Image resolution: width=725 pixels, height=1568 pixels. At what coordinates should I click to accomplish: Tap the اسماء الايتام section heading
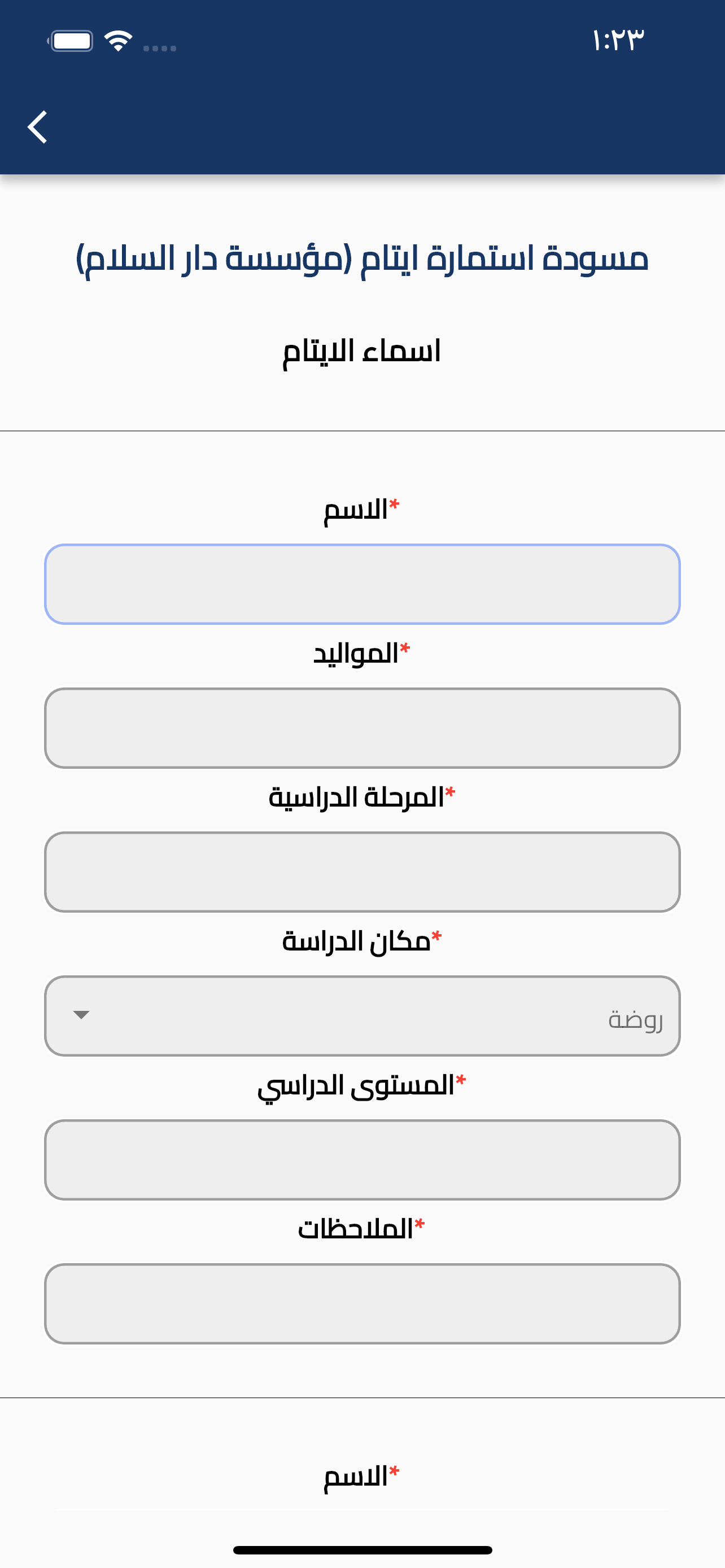pos(361,352)
